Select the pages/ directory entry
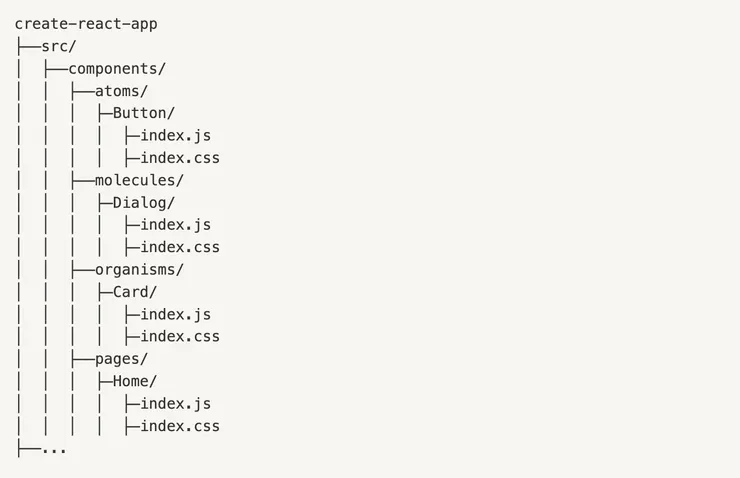Screen dimensions: 740x478 point(121,359)
